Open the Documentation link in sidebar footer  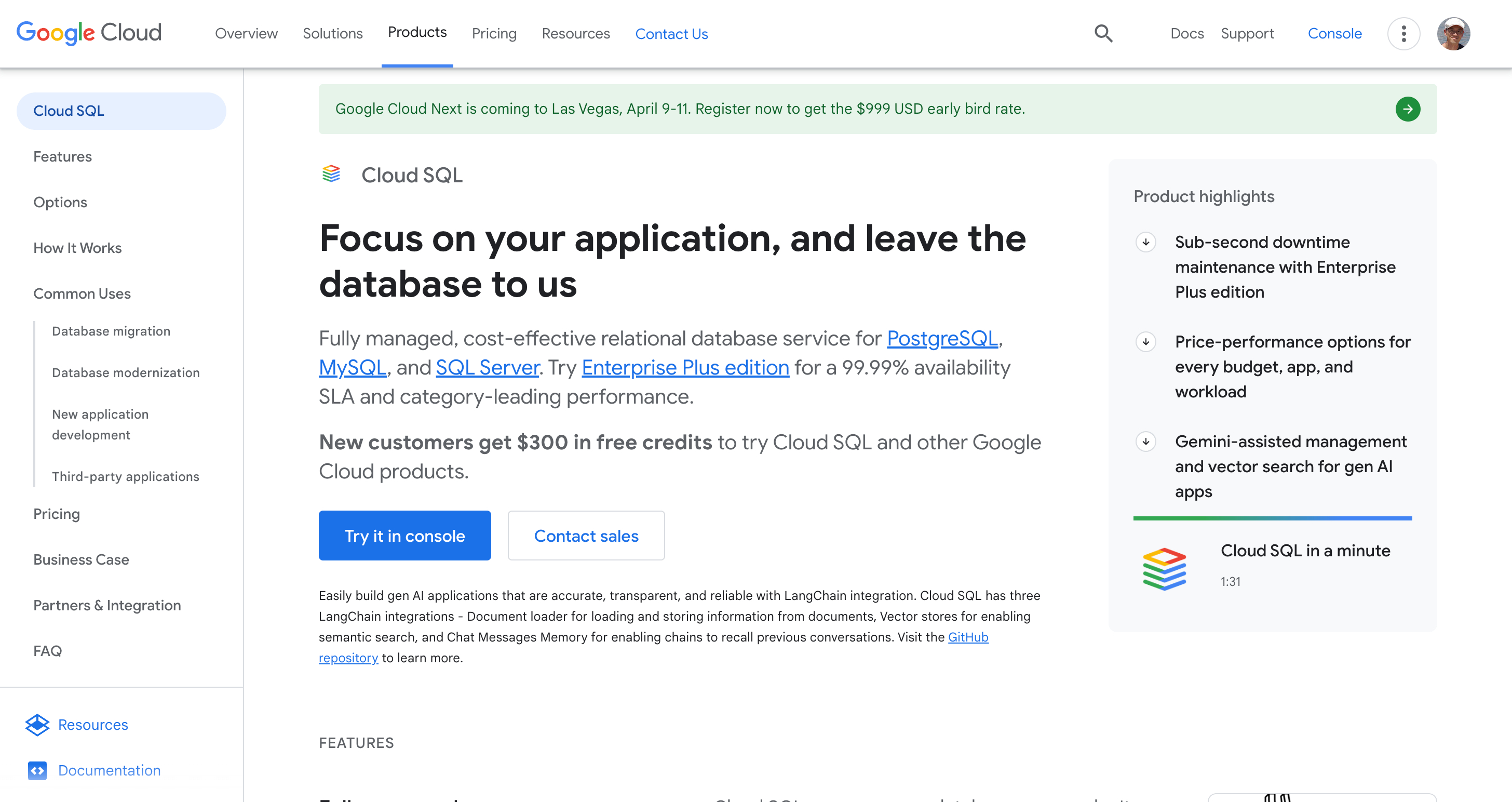(109, 770)
